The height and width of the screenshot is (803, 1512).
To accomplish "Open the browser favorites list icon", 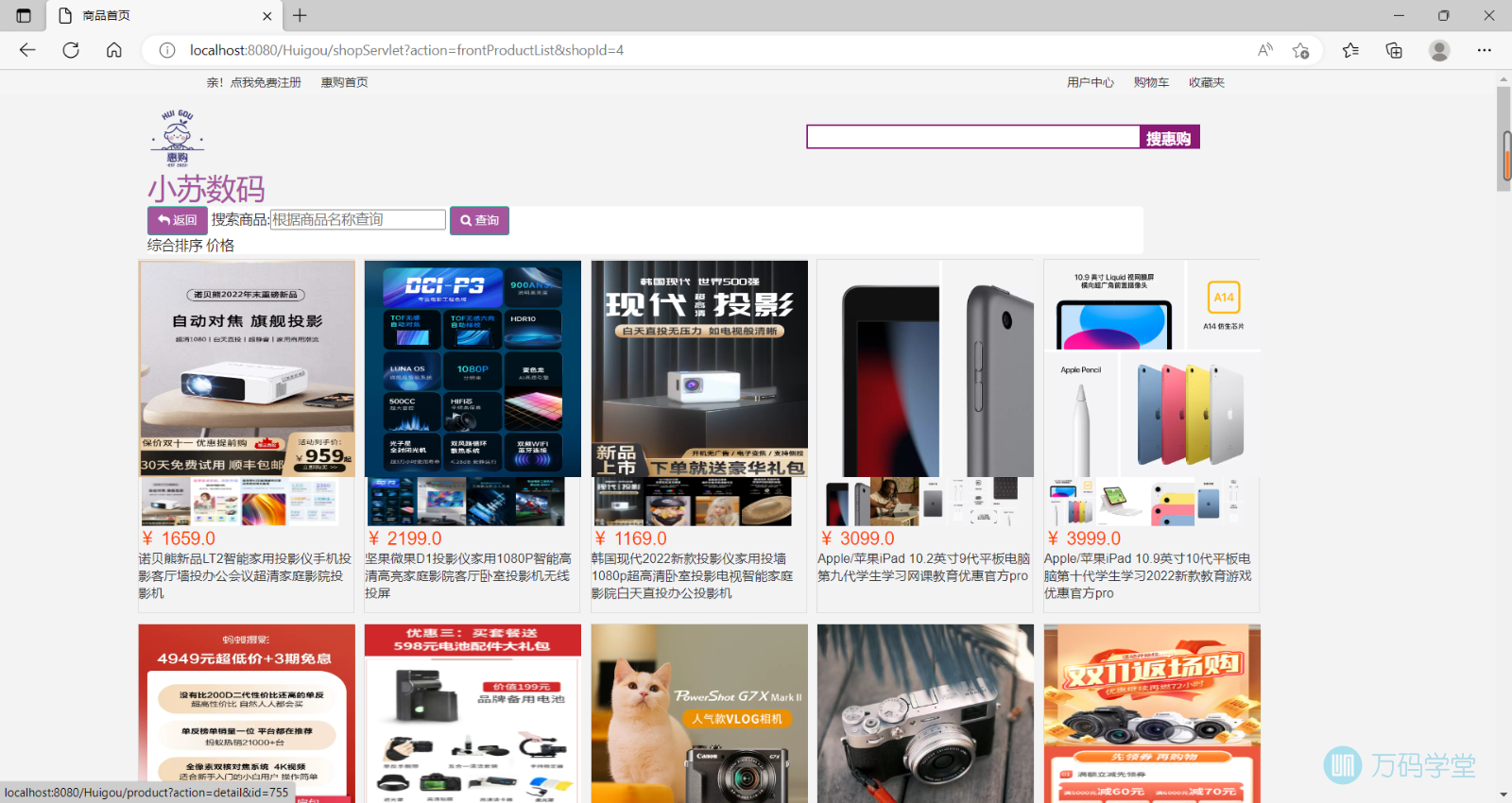I will pos(1350,50).
